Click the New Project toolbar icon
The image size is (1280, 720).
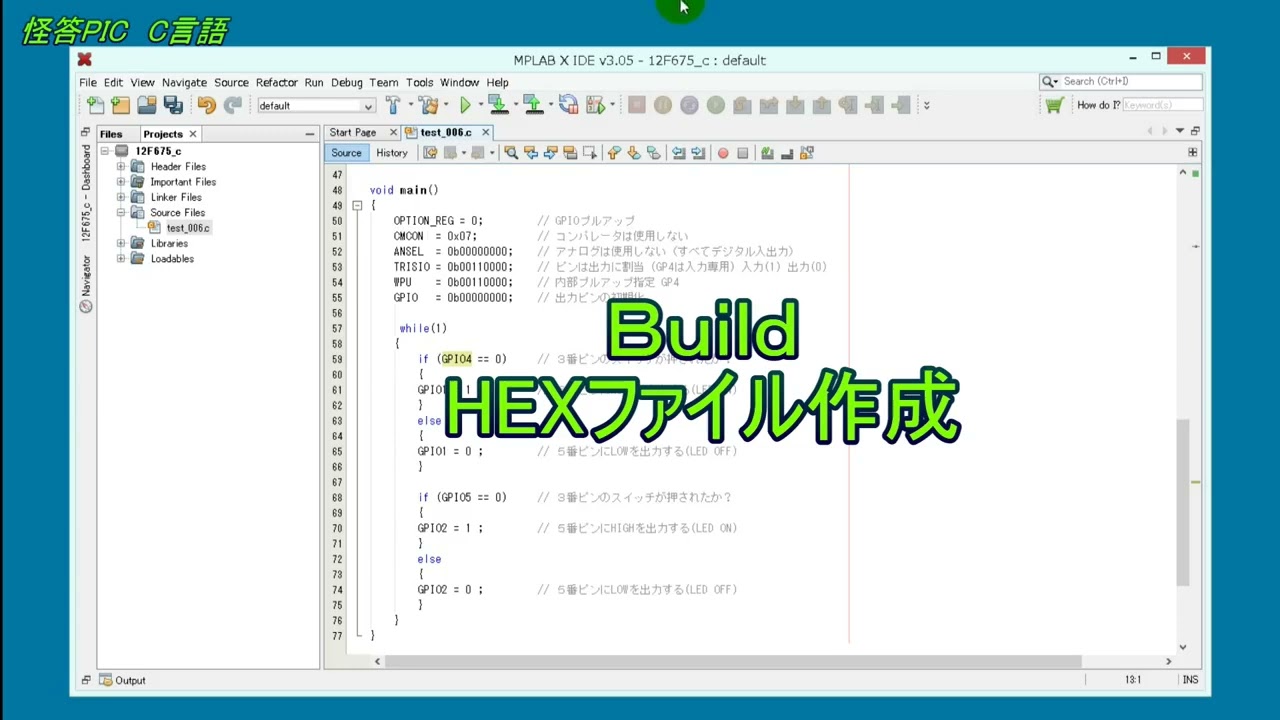coord(120,105)
